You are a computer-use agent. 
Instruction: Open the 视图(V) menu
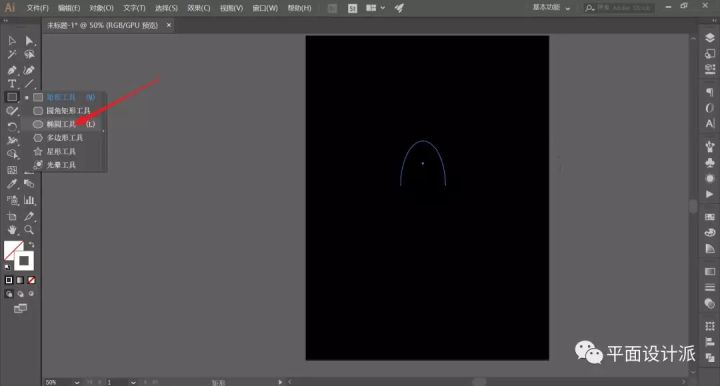pyautogui.click(x=231, y=8)
